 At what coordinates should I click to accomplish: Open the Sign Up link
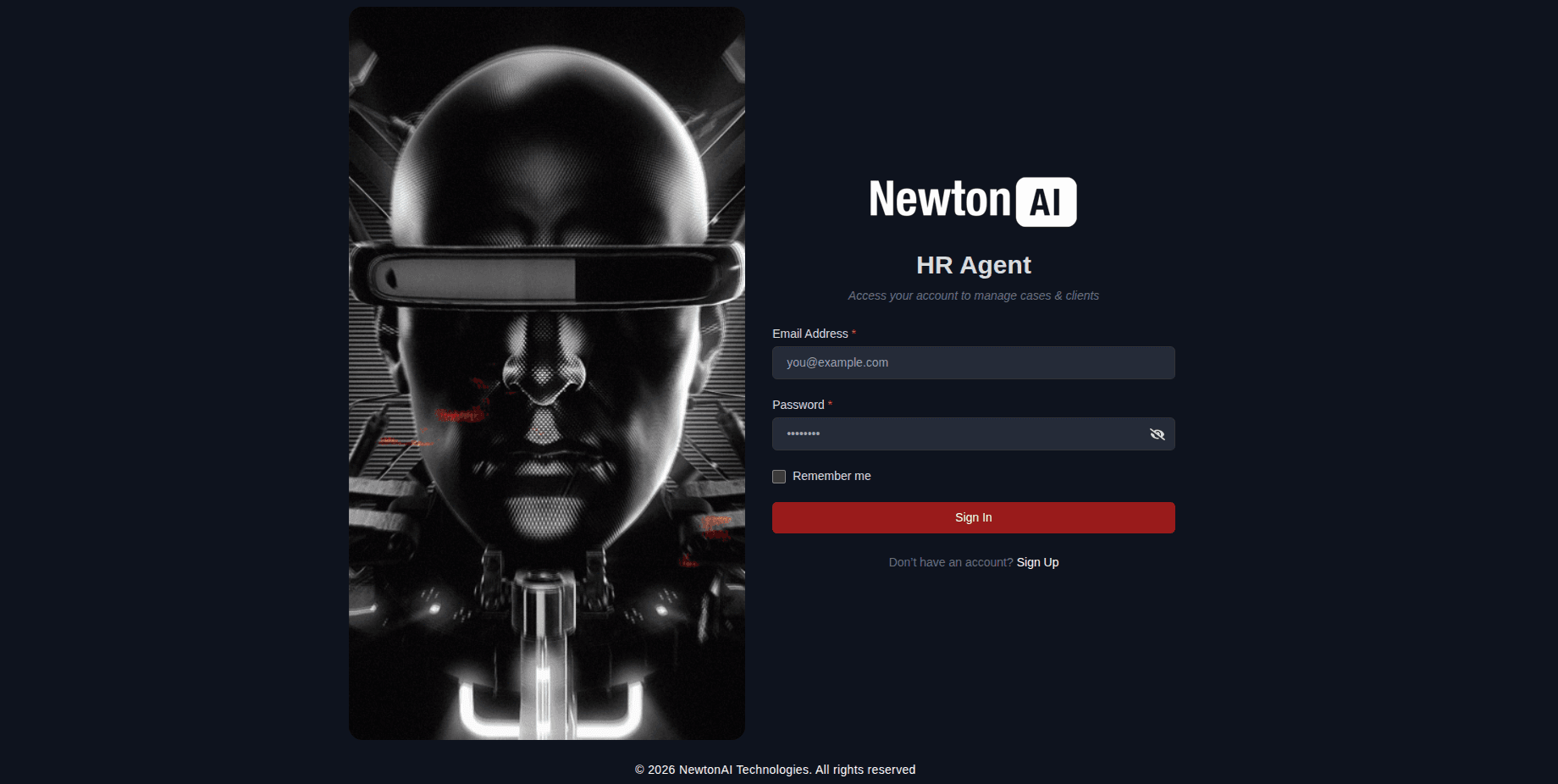click(x=1037, y=562)
